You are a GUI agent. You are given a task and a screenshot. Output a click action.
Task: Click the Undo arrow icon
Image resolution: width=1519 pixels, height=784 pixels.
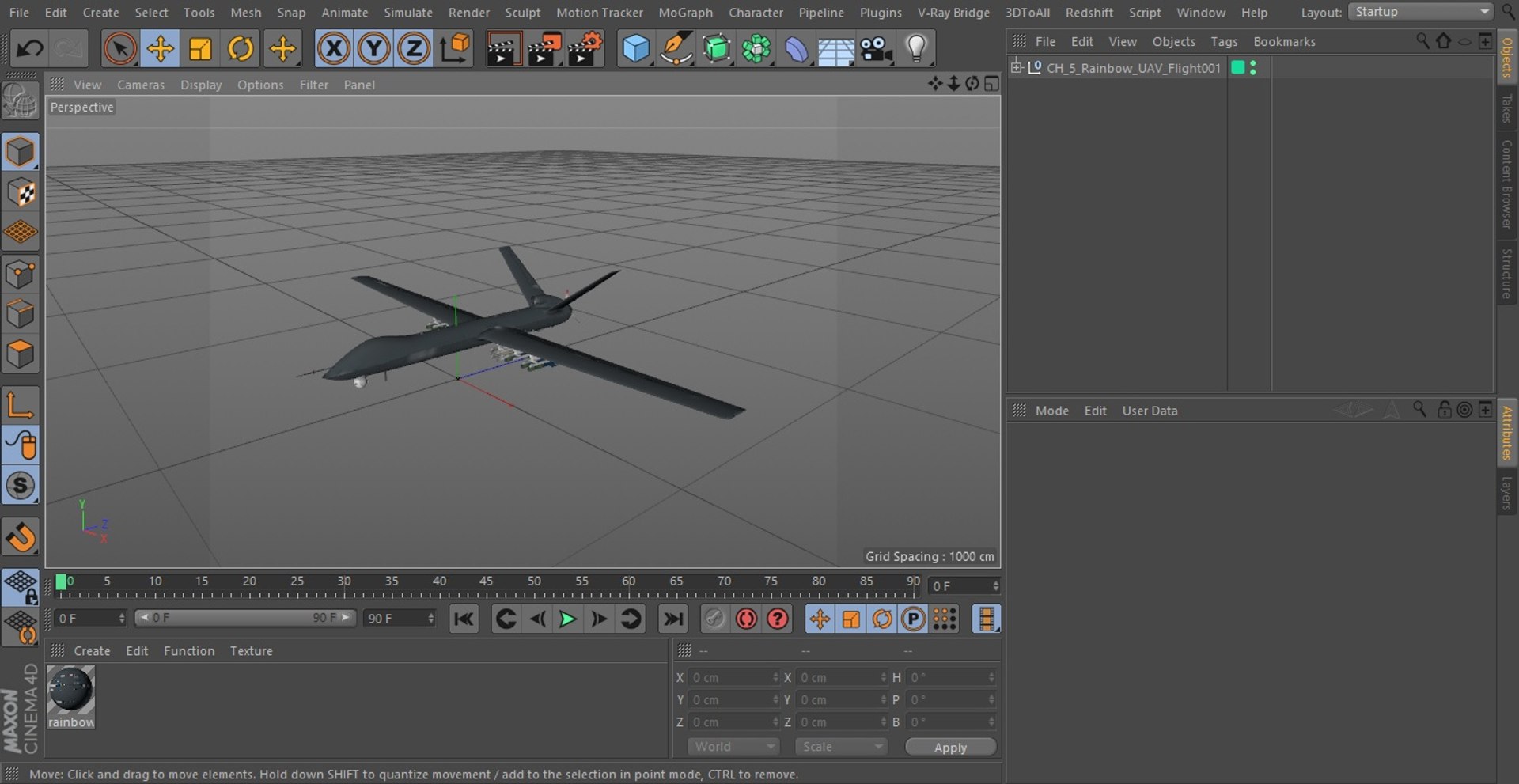pyautogui.click(x=30, y=49)
